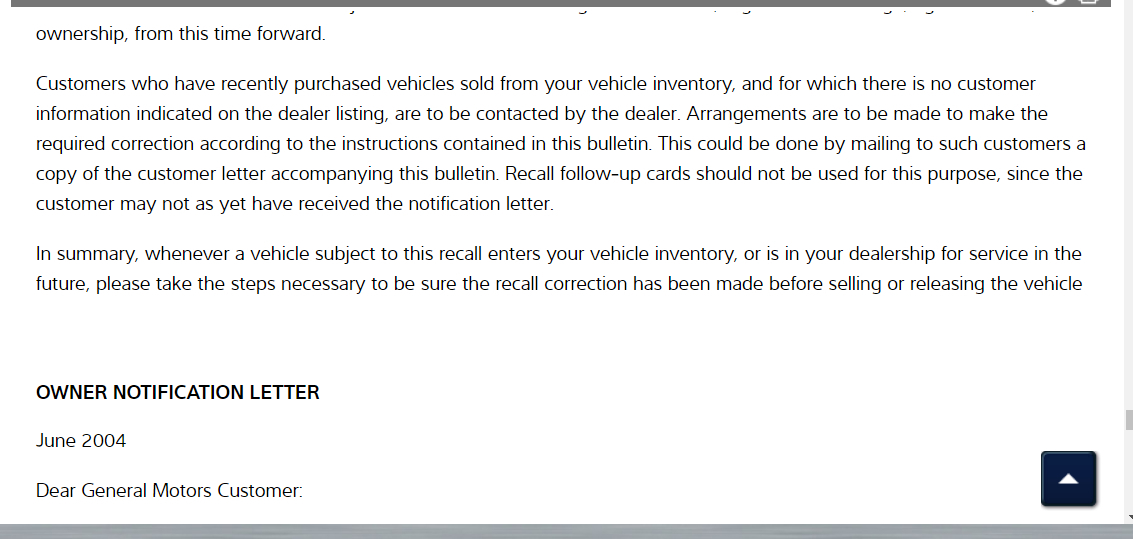Click the Dear General Motors Customer salutation

[169, 491]
